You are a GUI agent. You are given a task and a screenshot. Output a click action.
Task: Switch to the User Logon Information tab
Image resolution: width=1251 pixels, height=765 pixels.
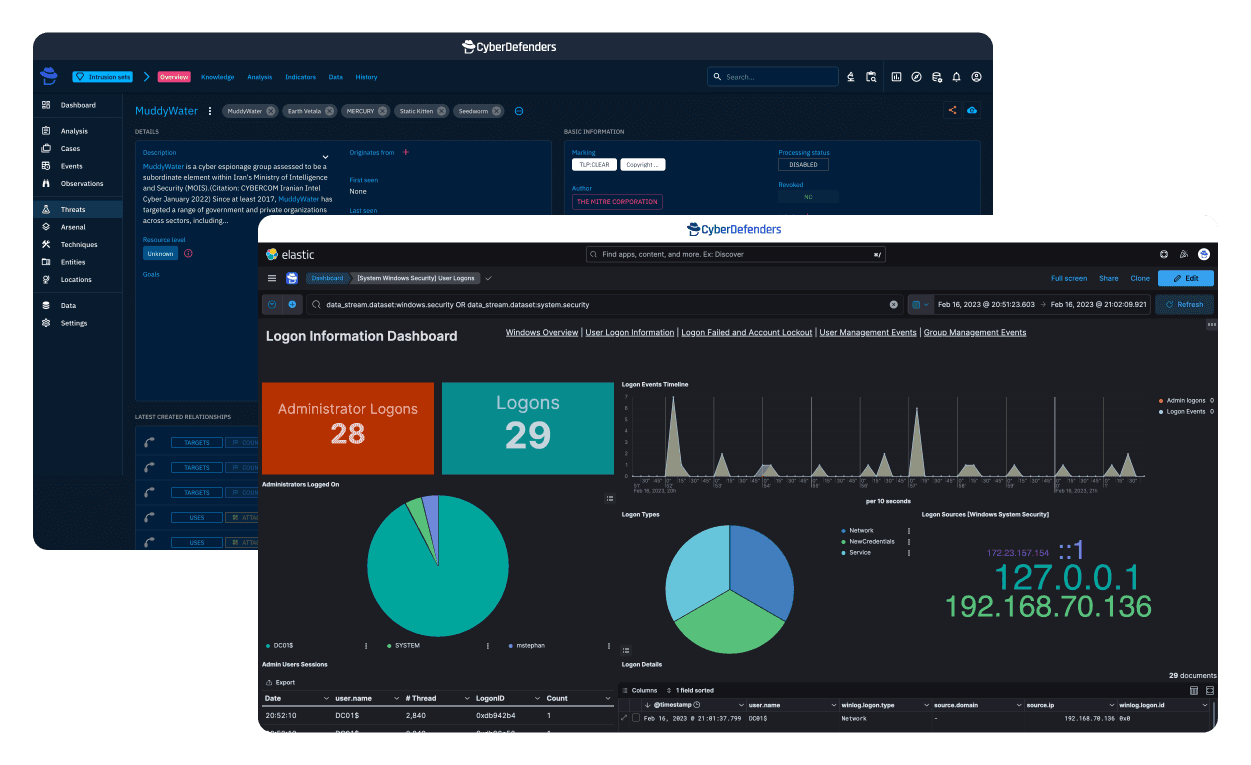[x=629, y=332]
